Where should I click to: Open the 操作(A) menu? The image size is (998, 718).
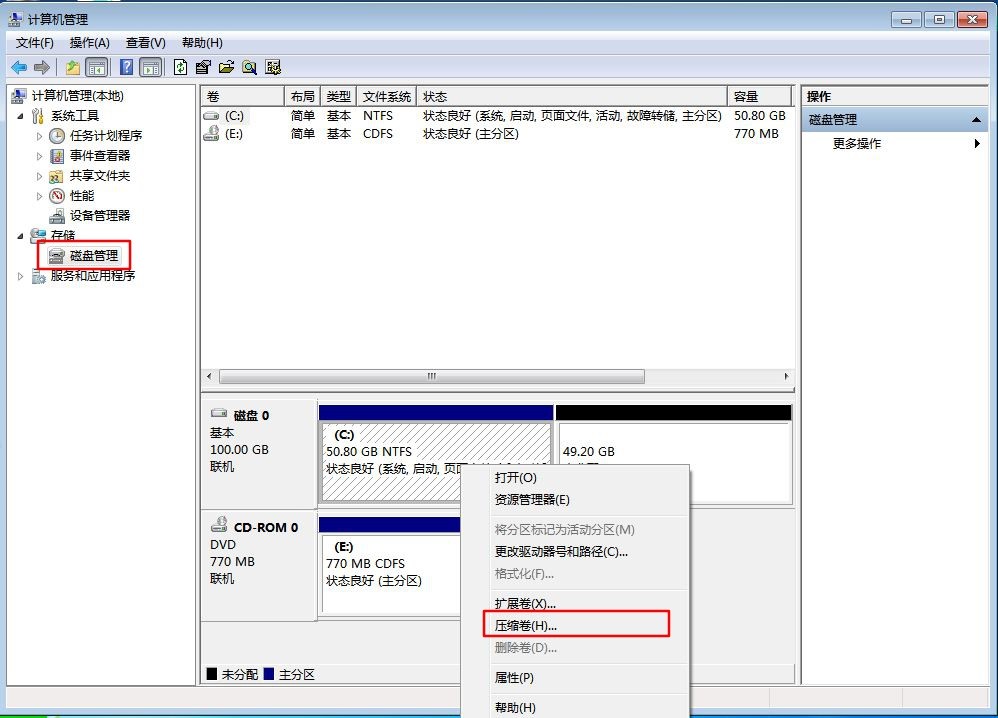click(89, 43)
